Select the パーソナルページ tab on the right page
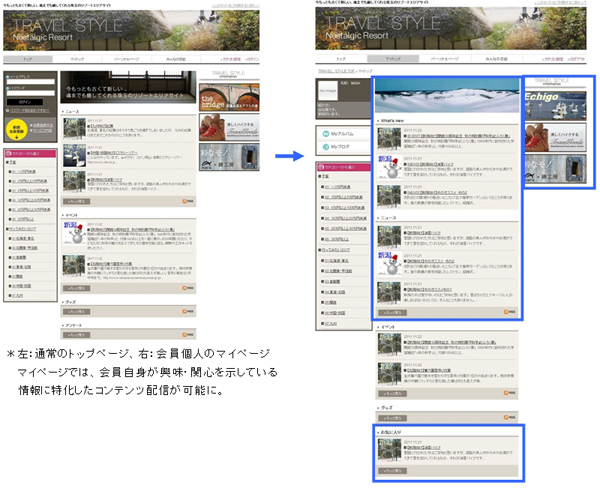The width and height of the screenshot is (600, 488). coord(445,59)
